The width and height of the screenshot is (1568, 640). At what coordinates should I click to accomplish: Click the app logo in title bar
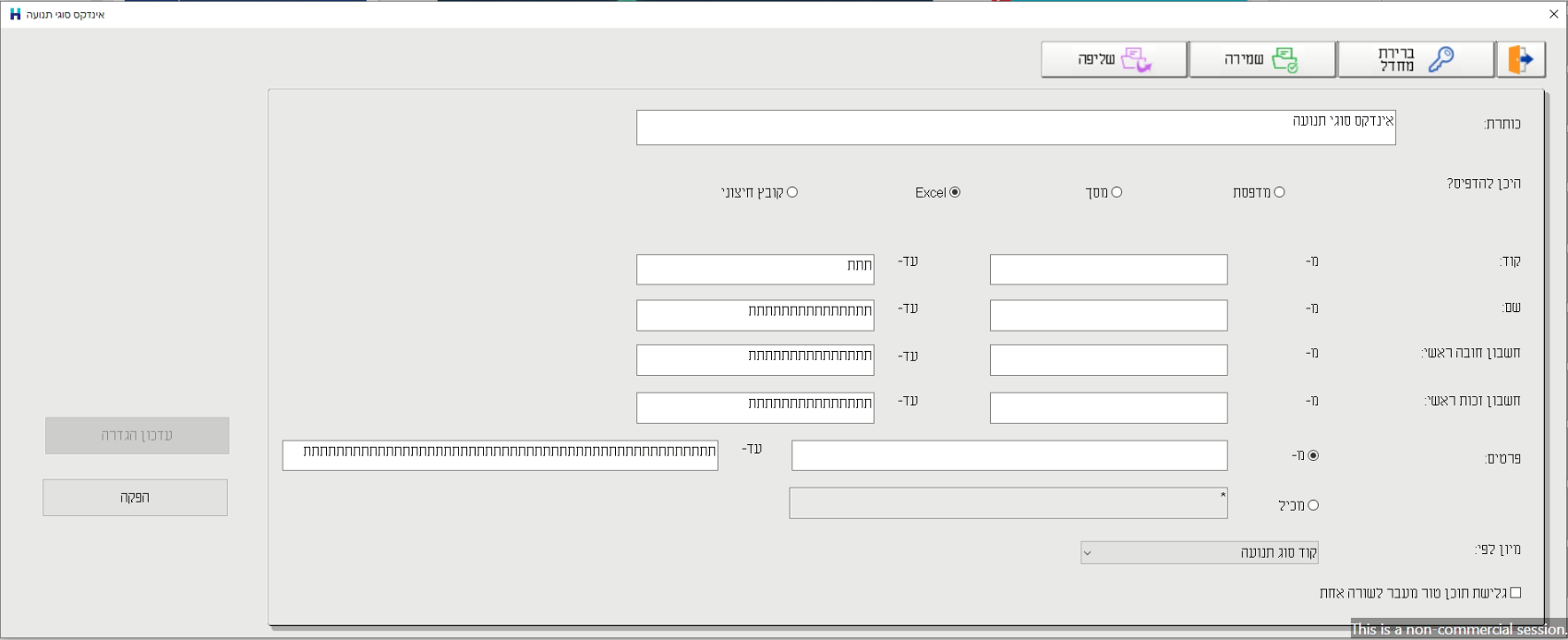pos(15,14)
